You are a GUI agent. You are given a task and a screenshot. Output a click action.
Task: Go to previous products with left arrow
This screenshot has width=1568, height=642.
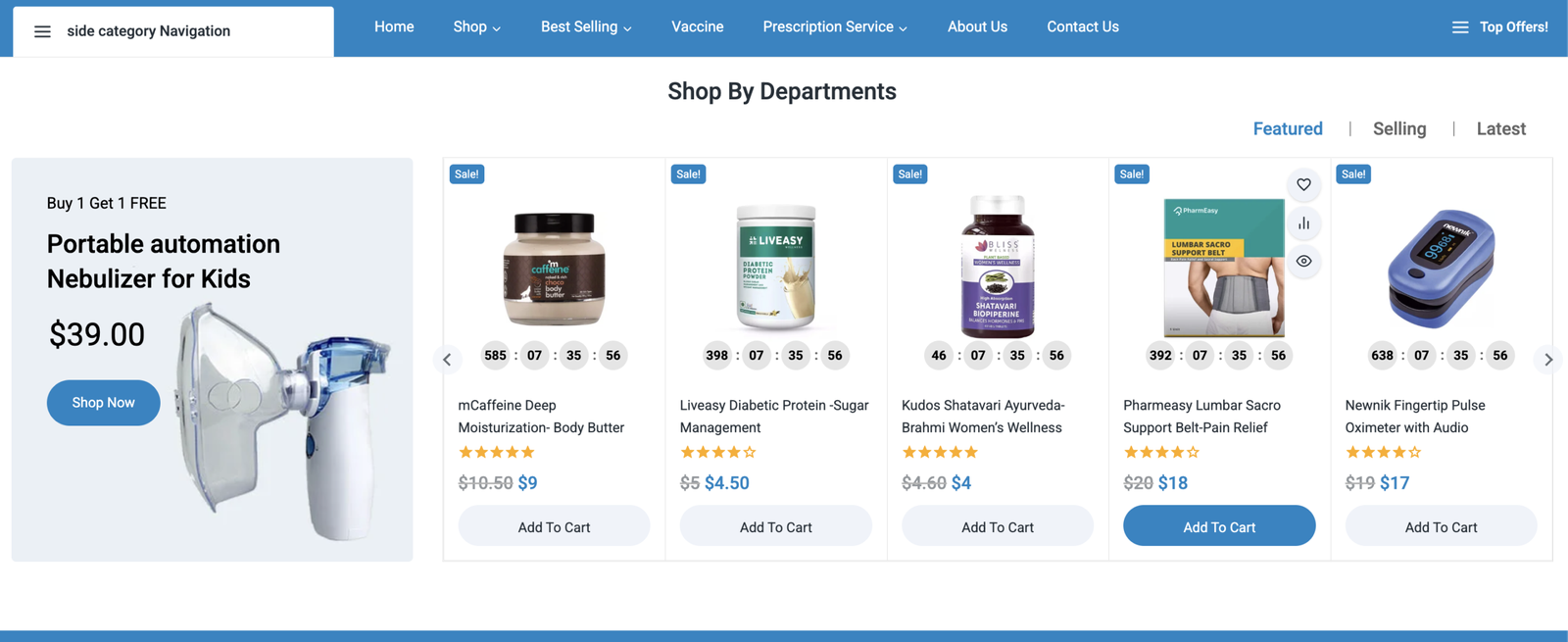point(447,360)
